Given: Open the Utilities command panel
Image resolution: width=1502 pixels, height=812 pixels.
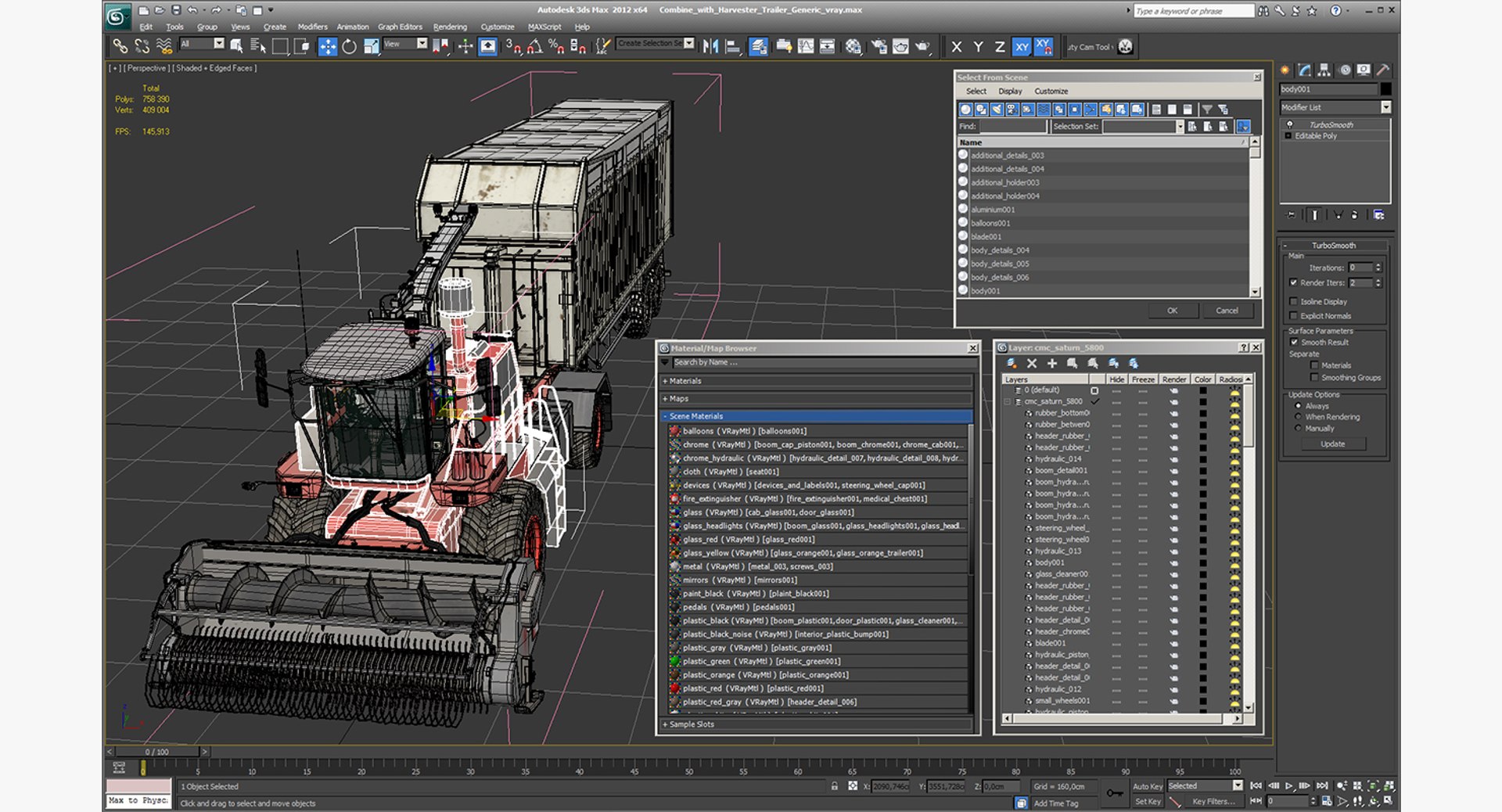Looking at the screenshot, I should point(1383,70).
